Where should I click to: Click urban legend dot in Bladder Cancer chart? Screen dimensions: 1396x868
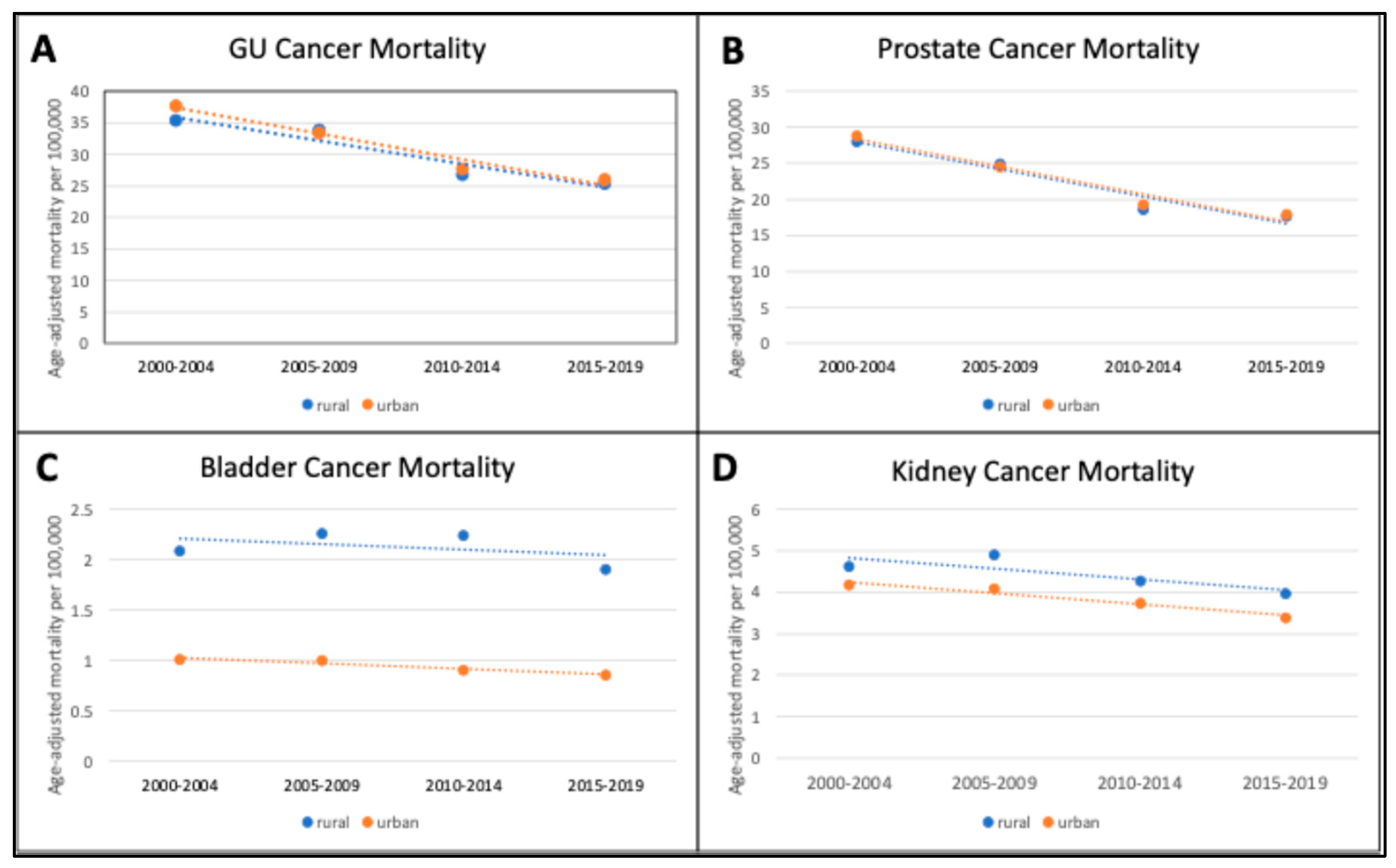(367, 822)
